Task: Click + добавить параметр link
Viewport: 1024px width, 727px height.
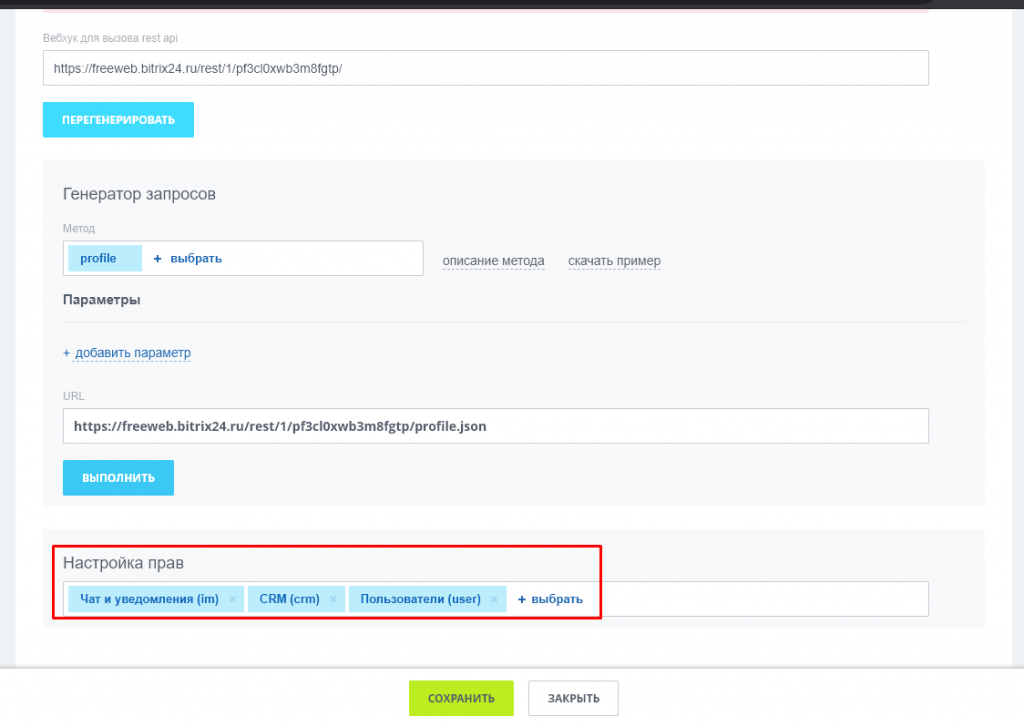Action: coord(127,353)
